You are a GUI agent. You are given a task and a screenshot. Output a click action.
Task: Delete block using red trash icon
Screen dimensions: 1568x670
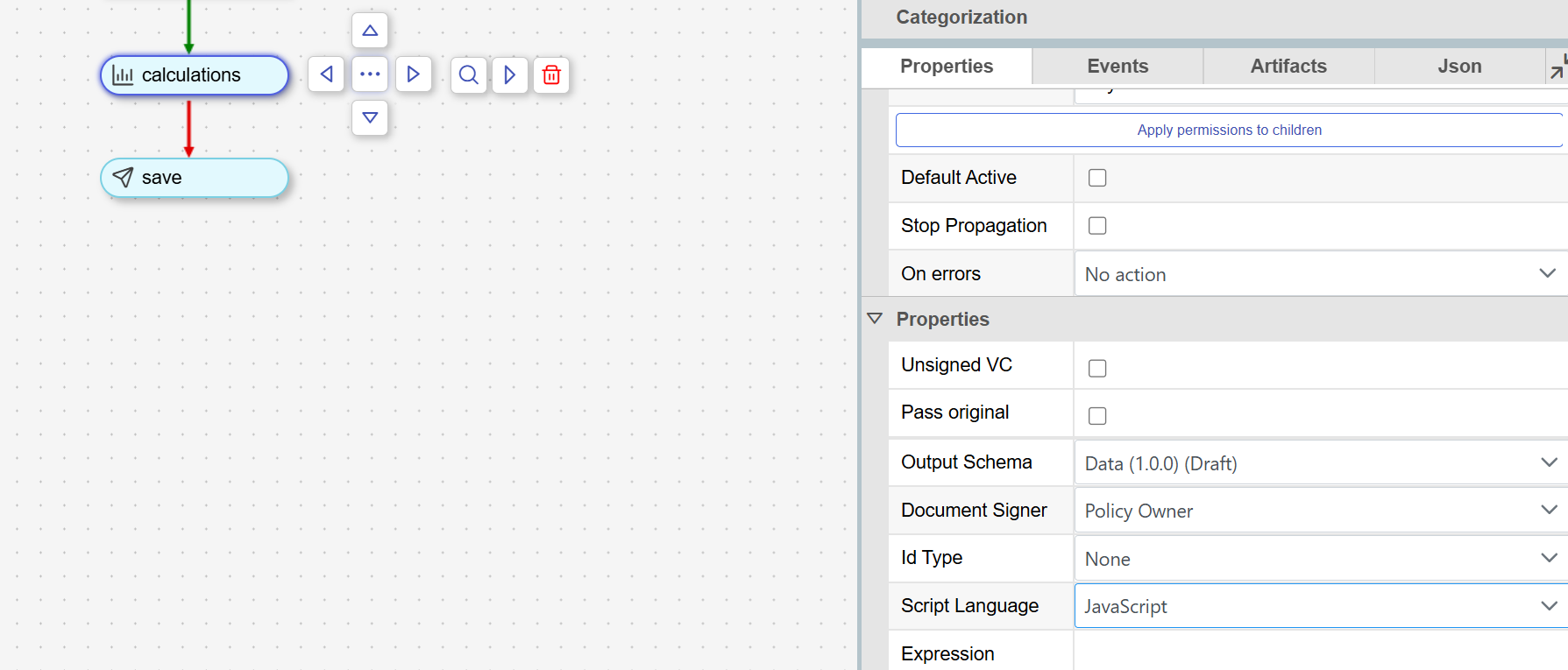click(x=551, y=75)
